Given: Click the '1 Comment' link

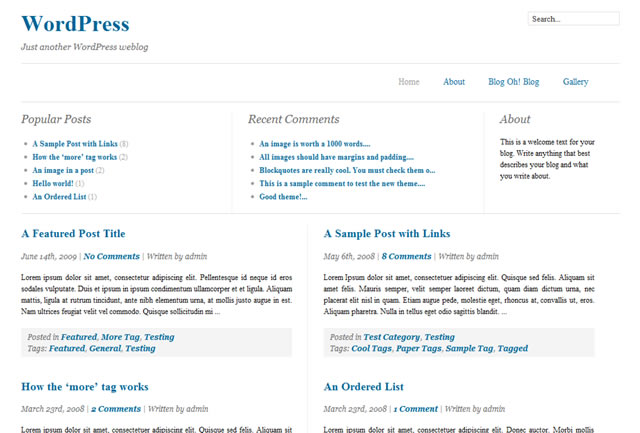Looking at the screenshot, I should tap(416, 409).
